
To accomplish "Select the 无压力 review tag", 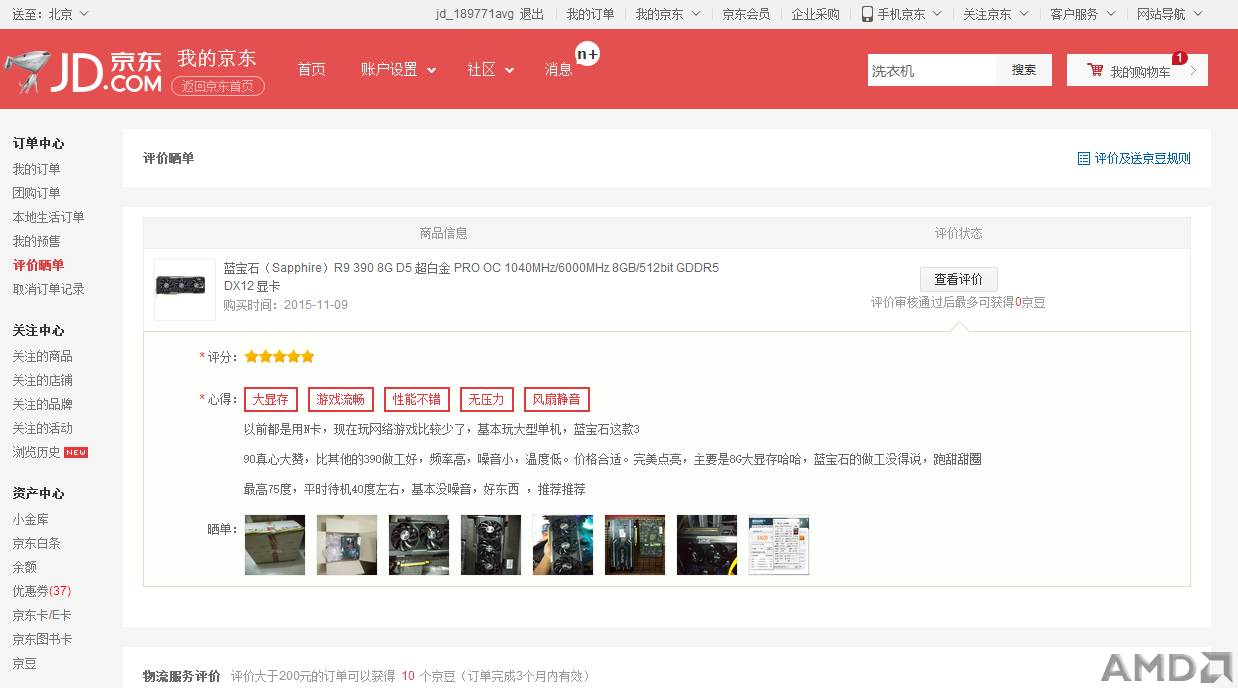I will [x=487, y=399].
